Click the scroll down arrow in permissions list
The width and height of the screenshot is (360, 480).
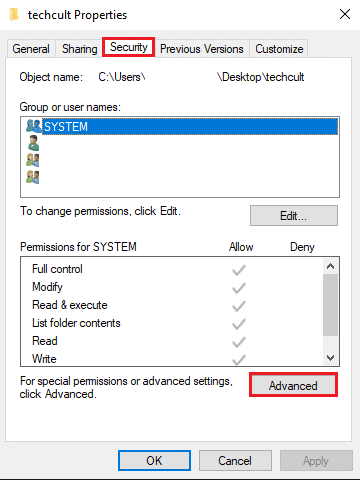point(330,358)
